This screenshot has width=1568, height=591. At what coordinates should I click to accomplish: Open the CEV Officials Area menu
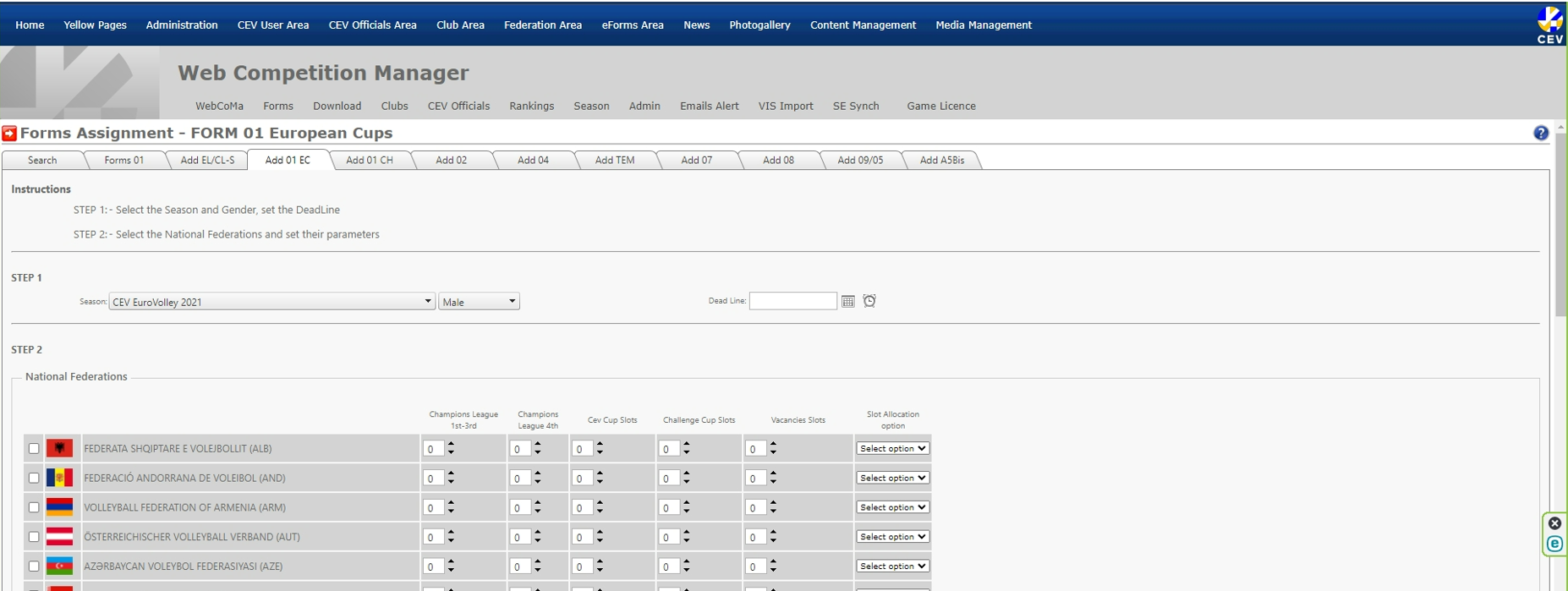372,25
